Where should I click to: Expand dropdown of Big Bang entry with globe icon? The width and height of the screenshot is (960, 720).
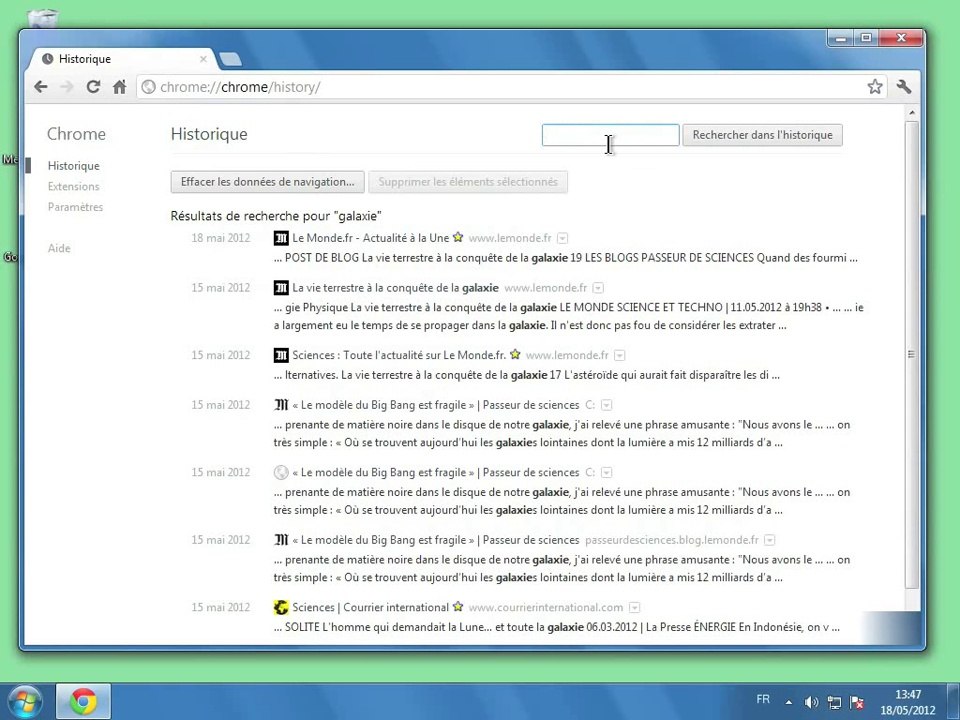point(606,473)
